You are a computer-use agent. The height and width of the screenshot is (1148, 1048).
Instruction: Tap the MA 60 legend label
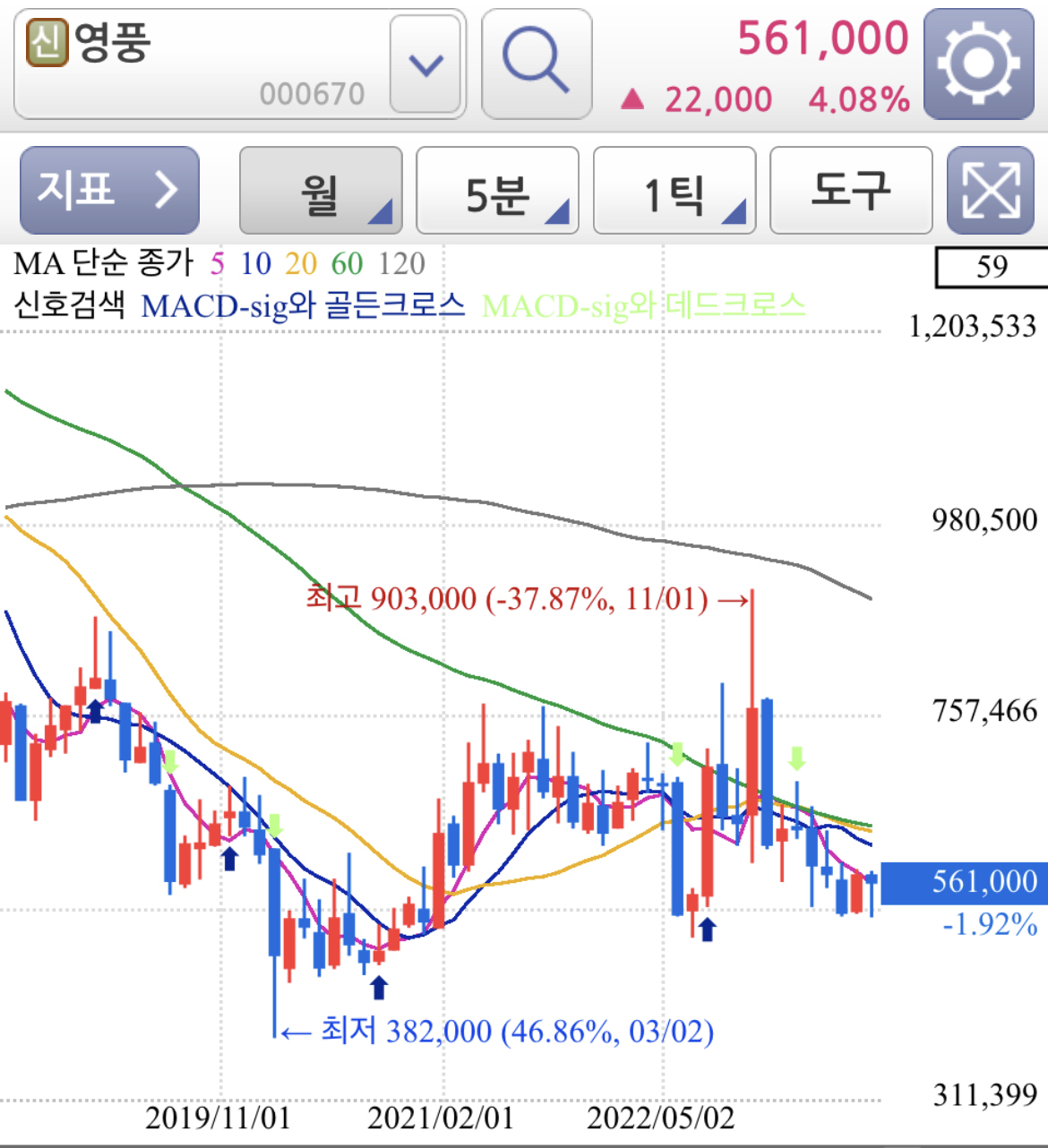347,263
